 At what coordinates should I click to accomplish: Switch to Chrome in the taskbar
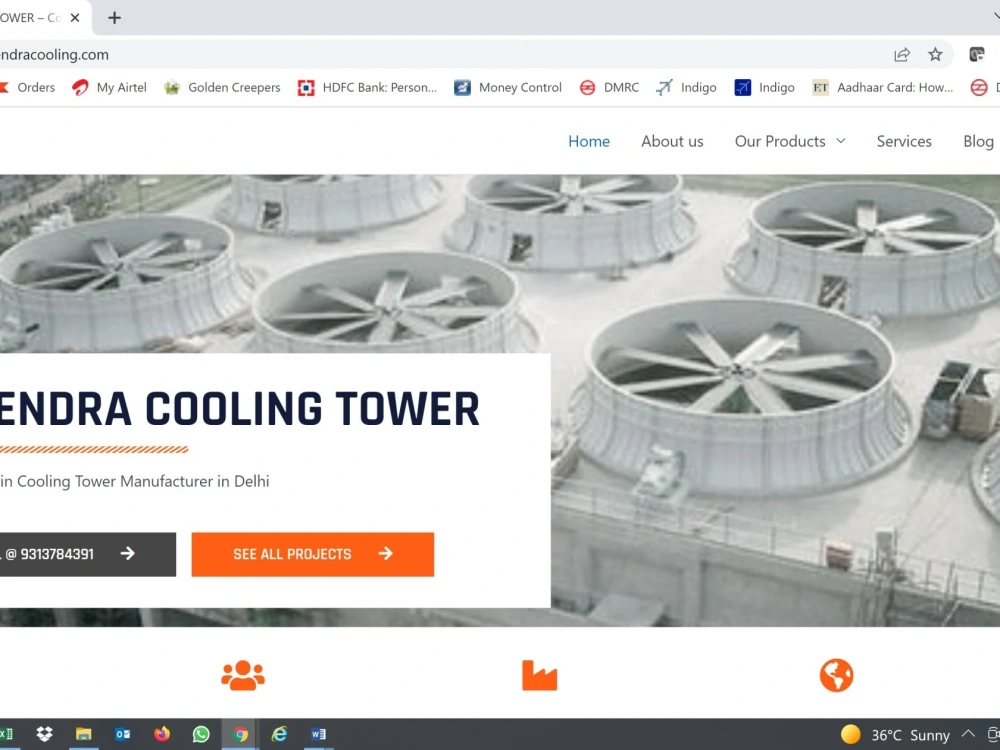point(240,734)
